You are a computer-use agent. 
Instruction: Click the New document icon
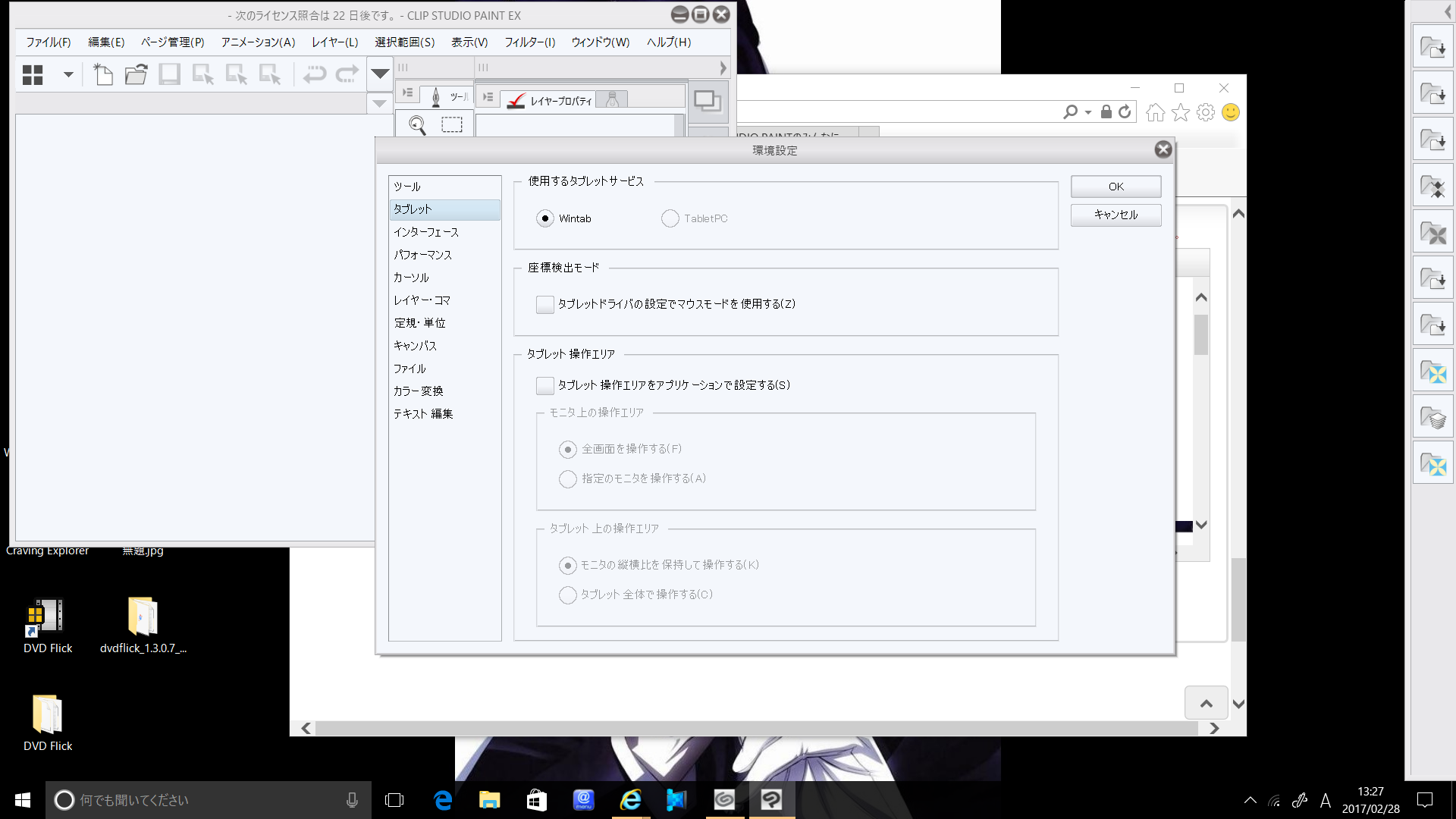[103, 74]
